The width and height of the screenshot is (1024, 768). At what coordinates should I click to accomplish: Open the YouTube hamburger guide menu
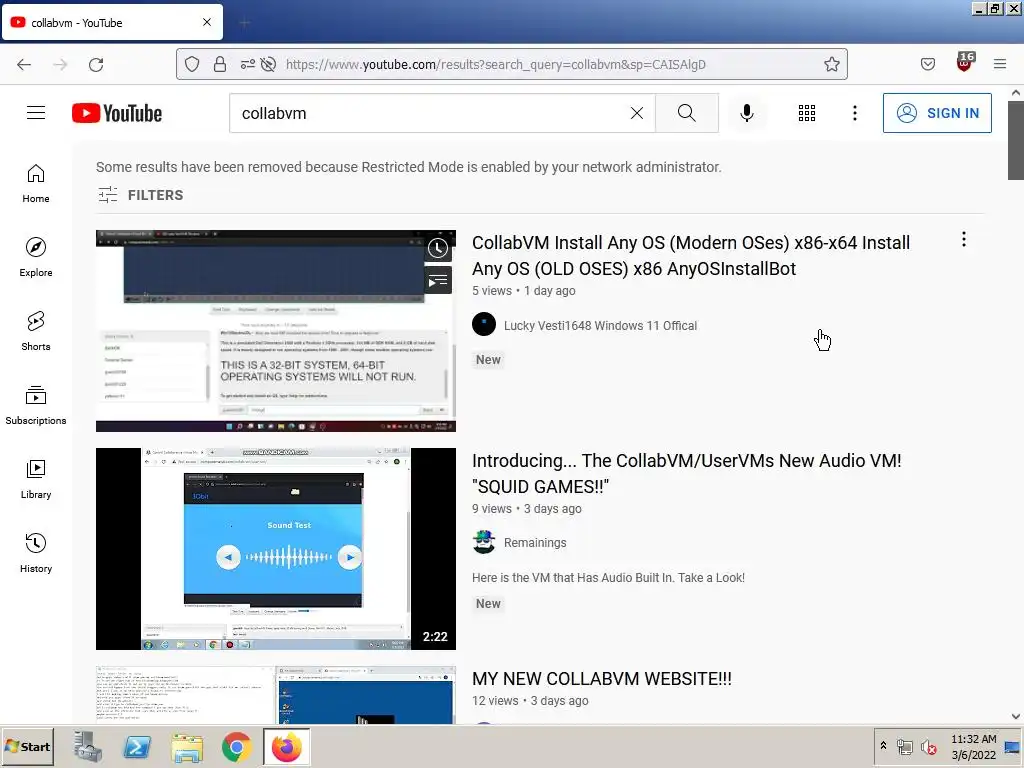36,113
